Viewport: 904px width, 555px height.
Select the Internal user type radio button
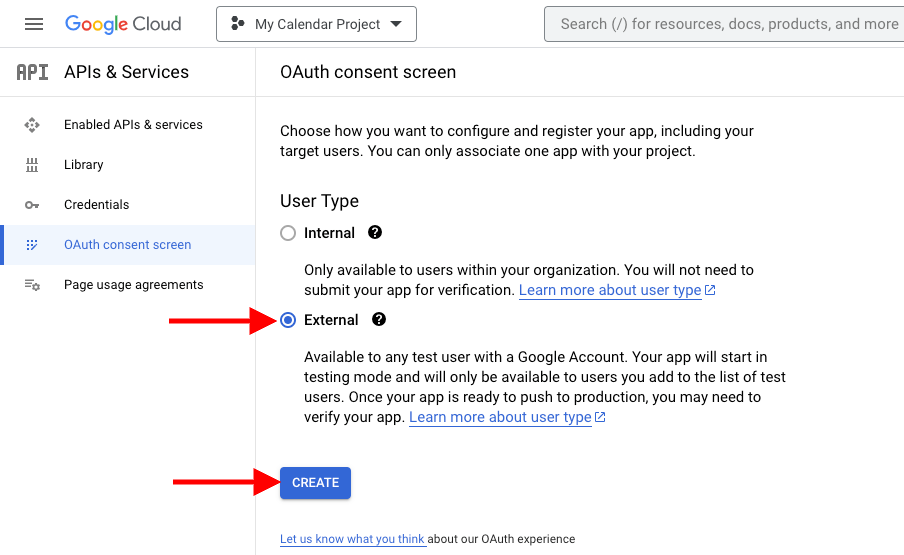pyautogui.click(x=288, y=233)
